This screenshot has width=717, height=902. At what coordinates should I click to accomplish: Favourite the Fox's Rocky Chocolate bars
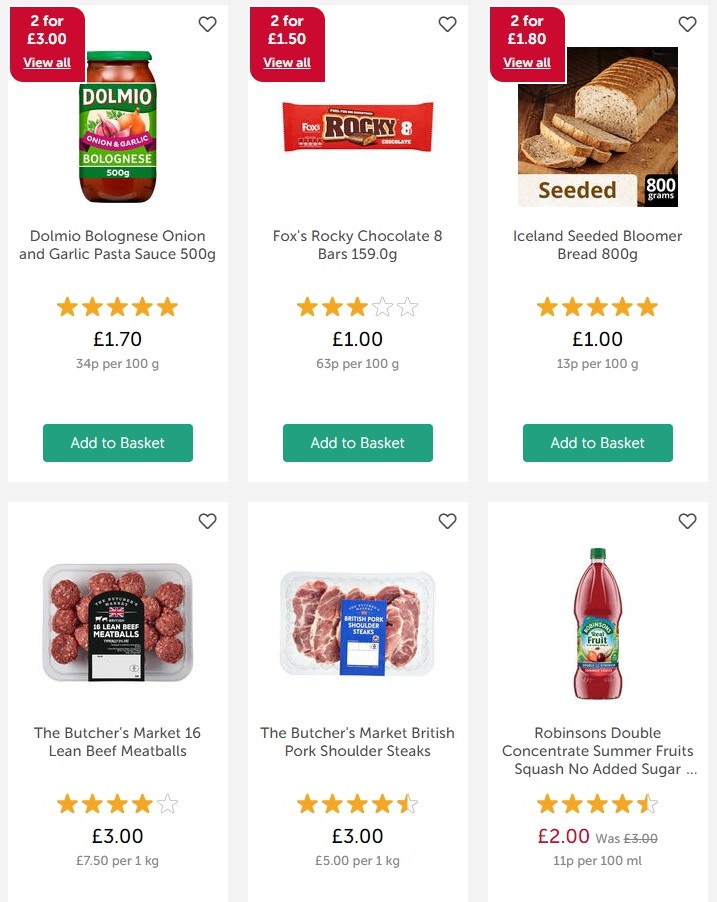point(447,24)
